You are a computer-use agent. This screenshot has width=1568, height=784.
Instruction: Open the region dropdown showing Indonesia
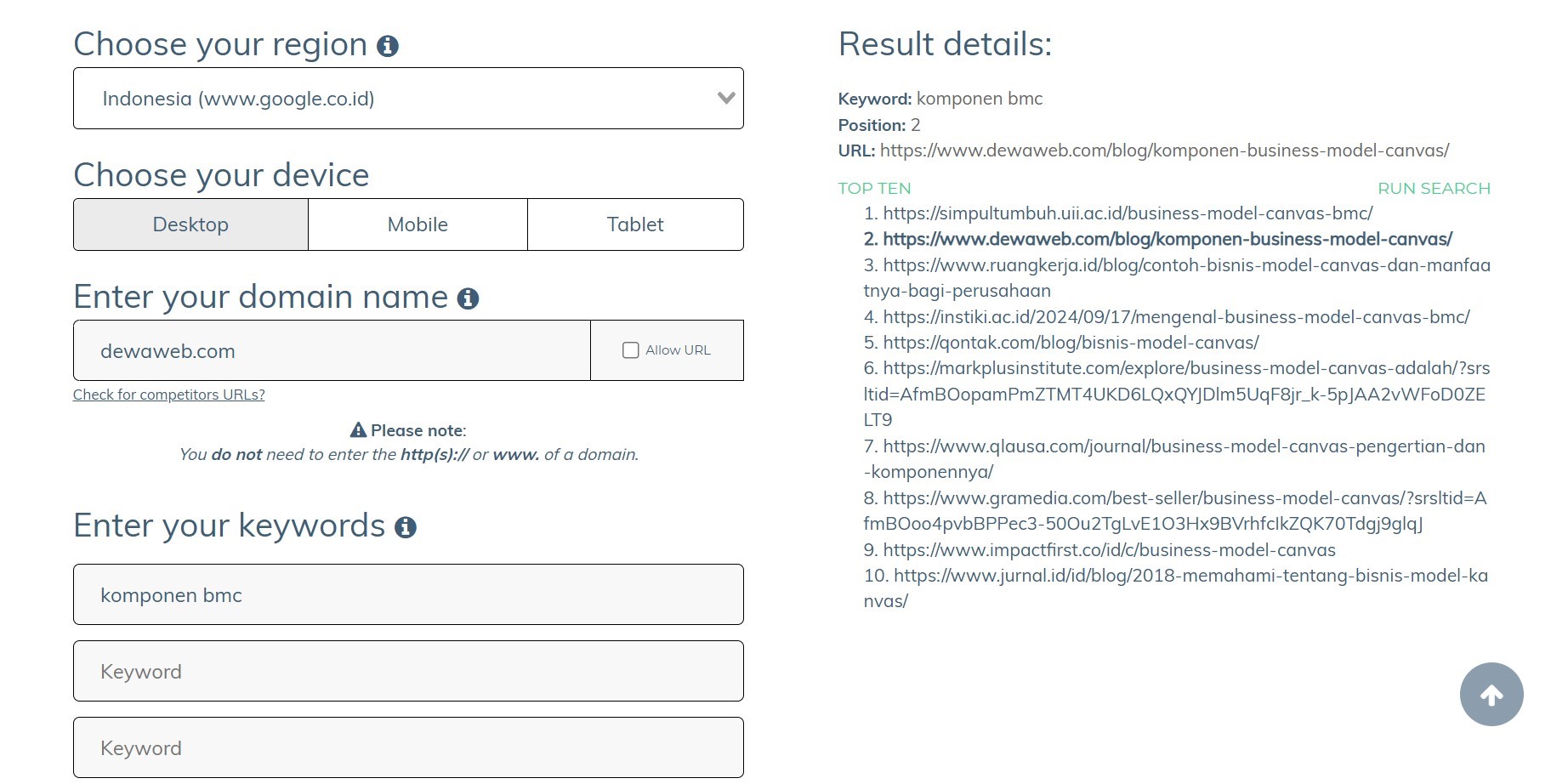pos(408,98)
